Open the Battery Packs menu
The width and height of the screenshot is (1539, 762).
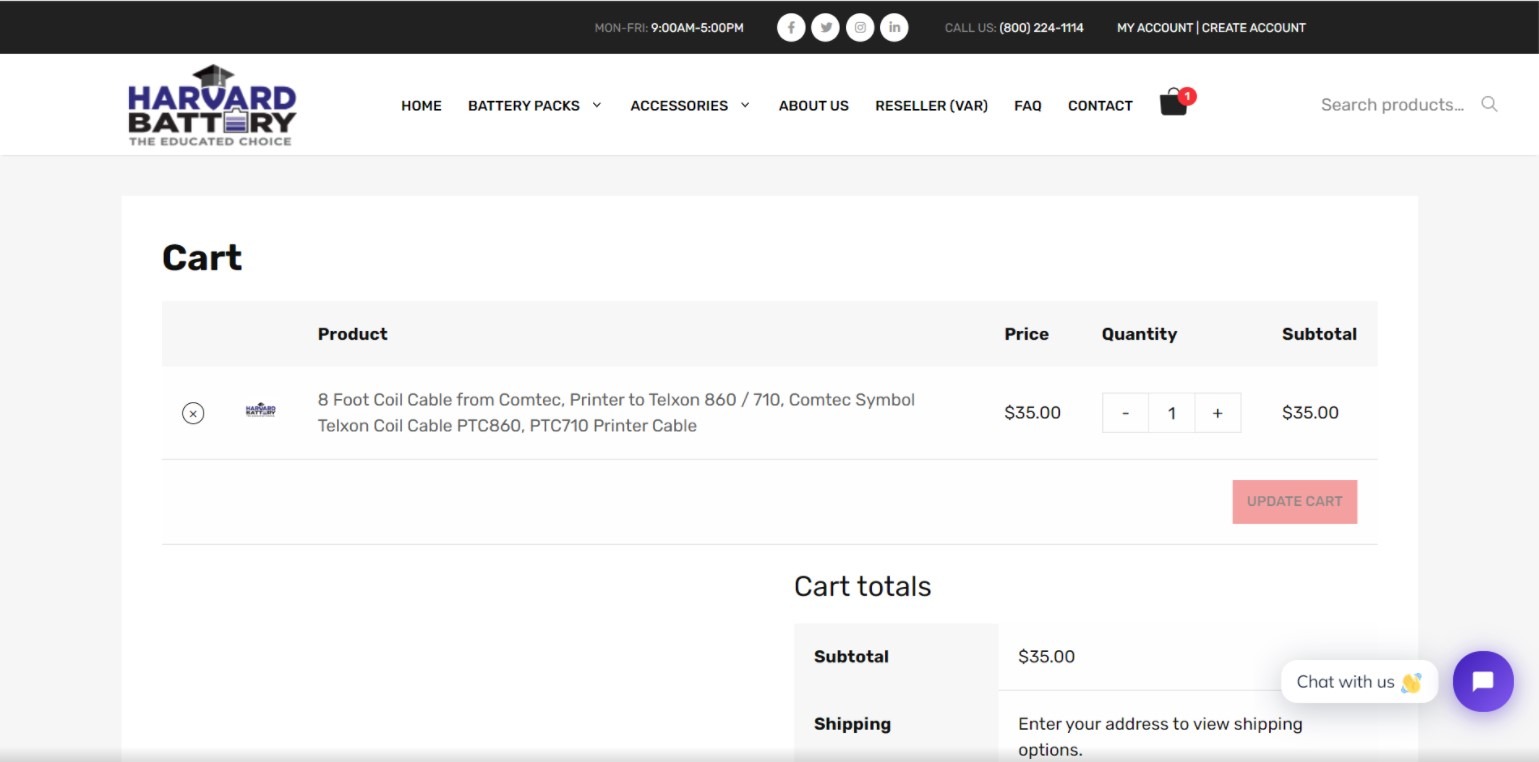524,105
